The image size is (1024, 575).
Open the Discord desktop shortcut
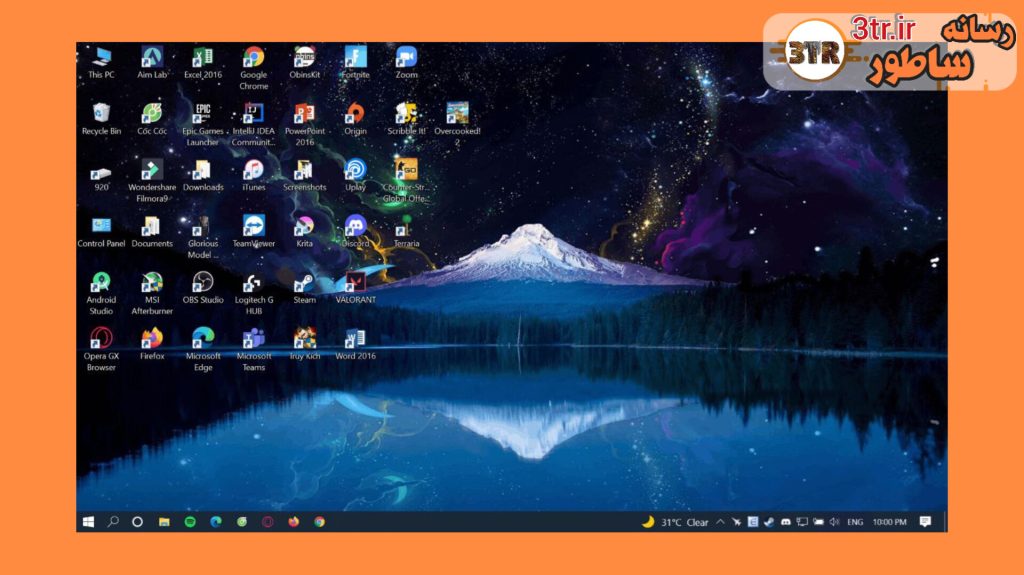(355, 227)
